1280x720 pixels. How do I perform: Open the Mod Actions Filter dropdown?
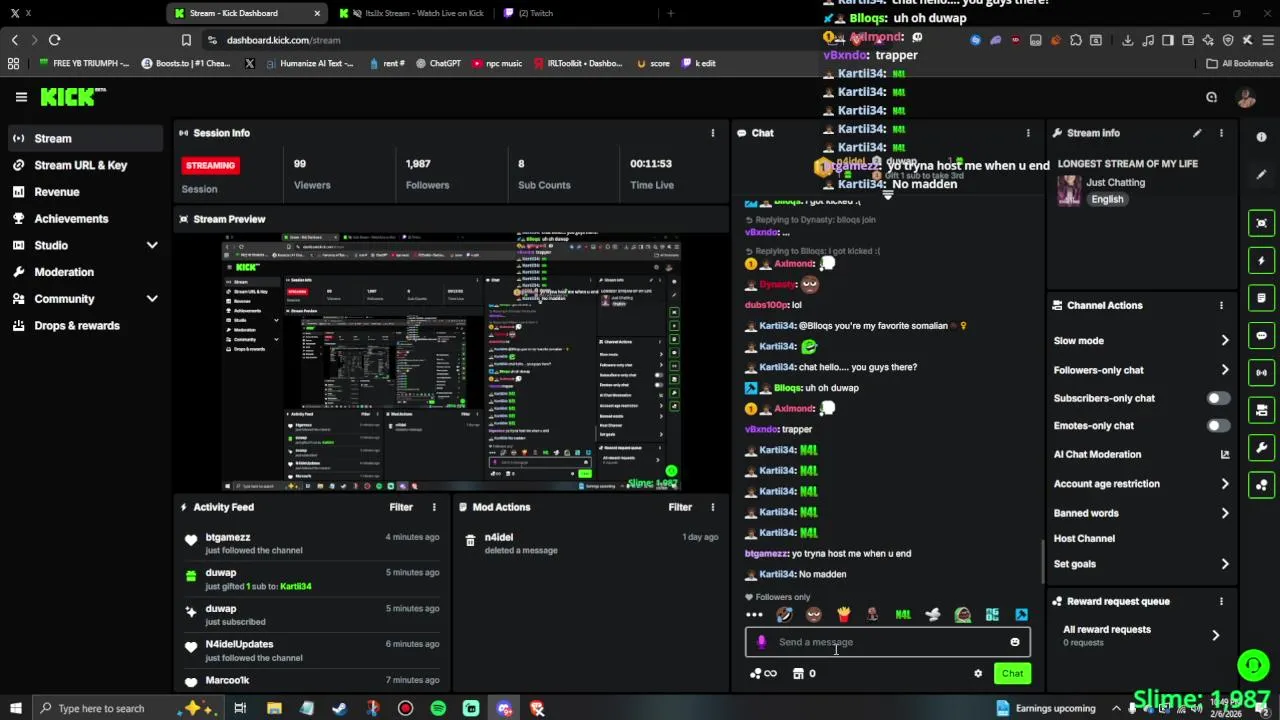[680, 507]
